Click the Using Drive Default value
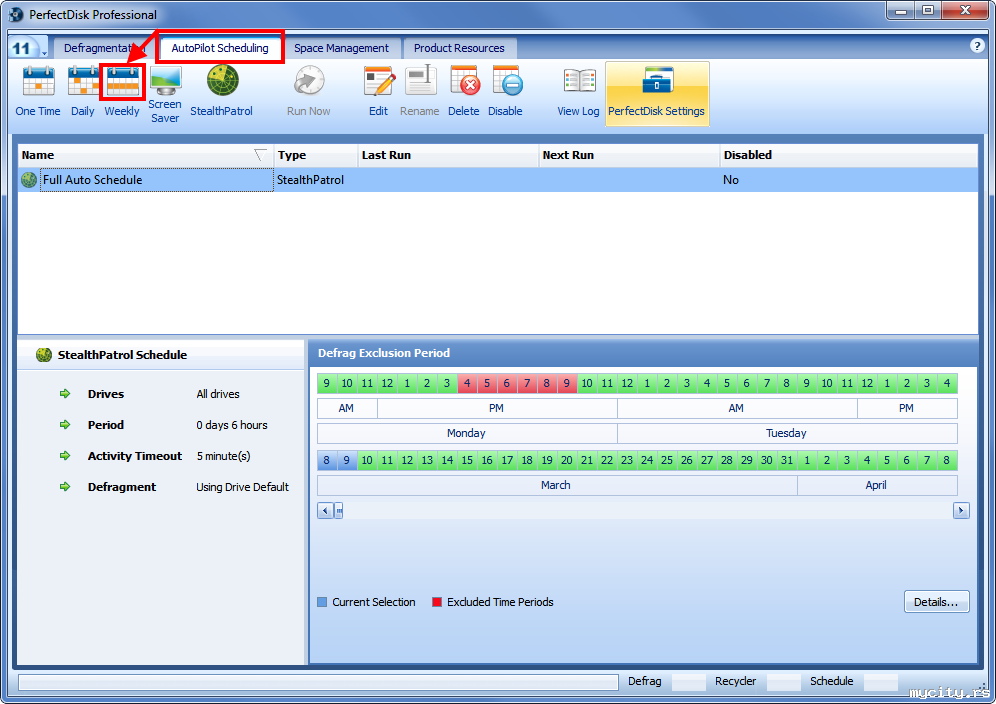The width and height of the screenshot is (996, 704). point(243,487)
